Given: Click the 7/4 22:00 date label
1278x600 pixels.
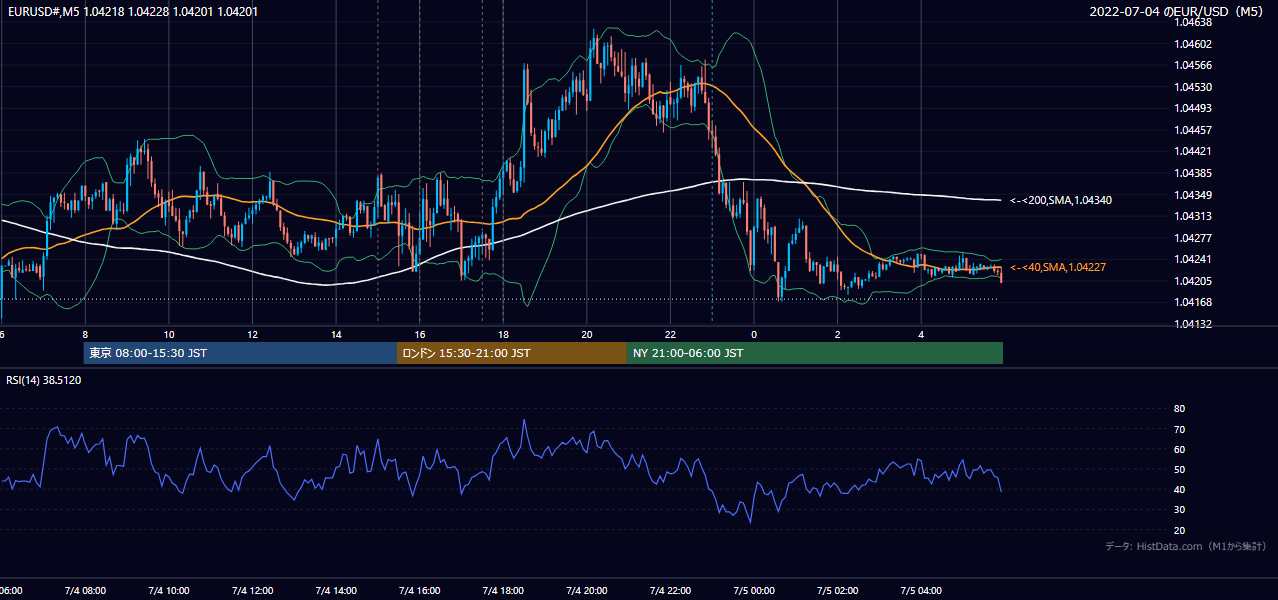Looking at the screenshot, I should pos(671,590).
